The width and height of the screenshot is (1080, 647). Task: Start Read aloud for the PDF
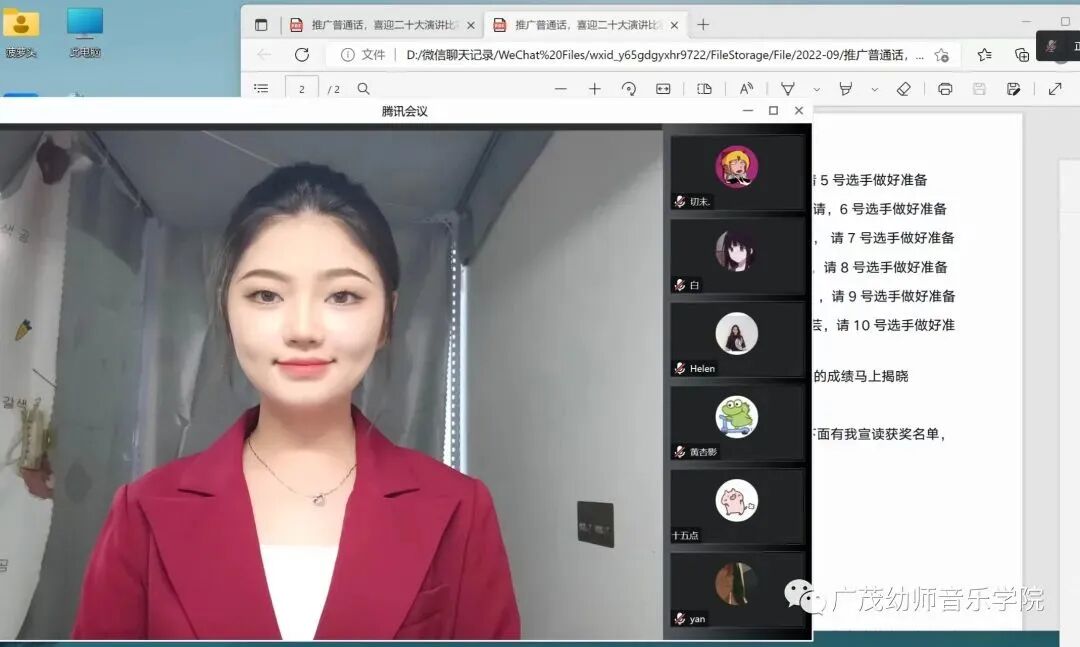pyautogui.click(x=745, y=89)
